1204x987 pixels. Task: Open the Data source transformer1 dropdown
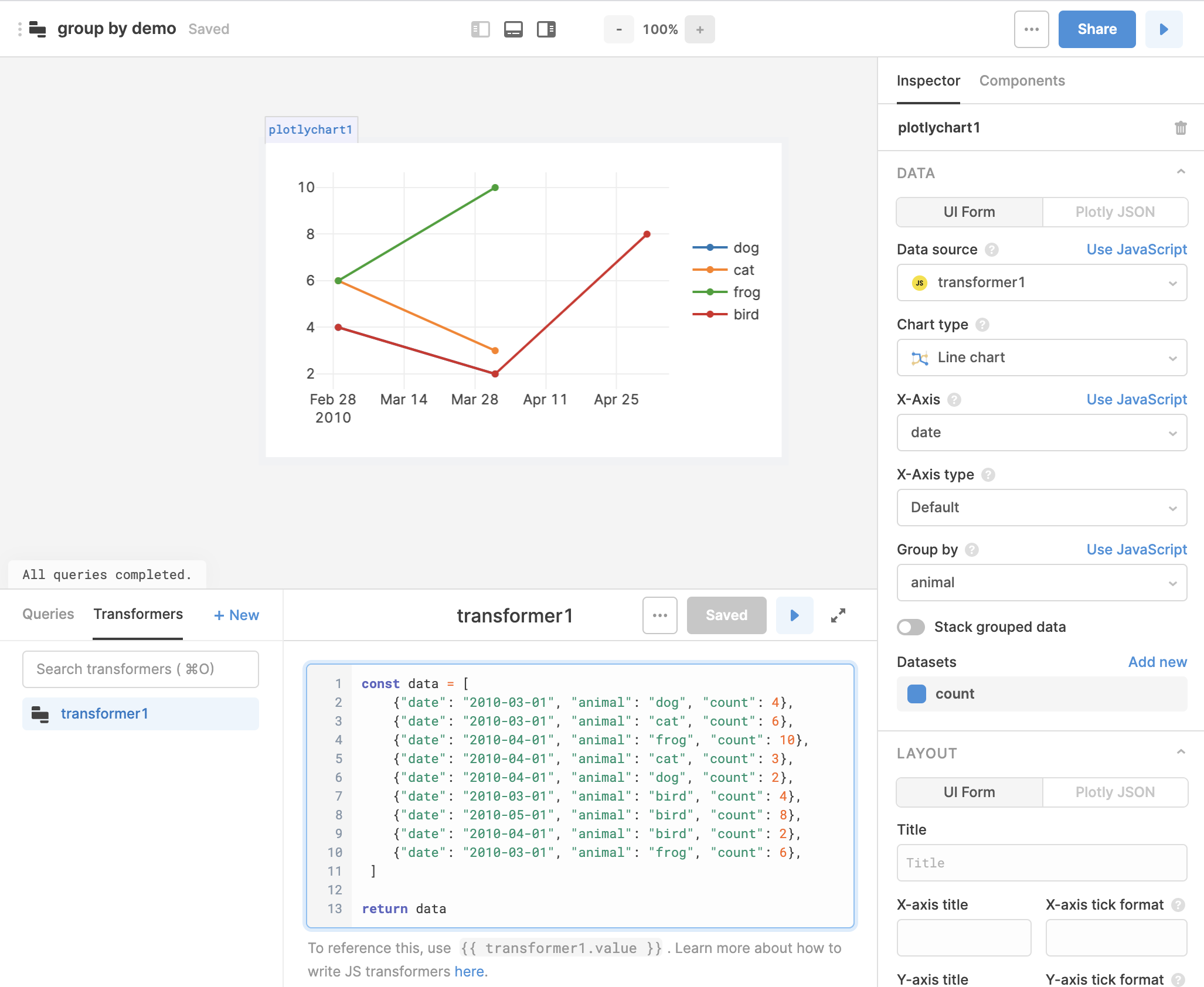point(1042,283)
